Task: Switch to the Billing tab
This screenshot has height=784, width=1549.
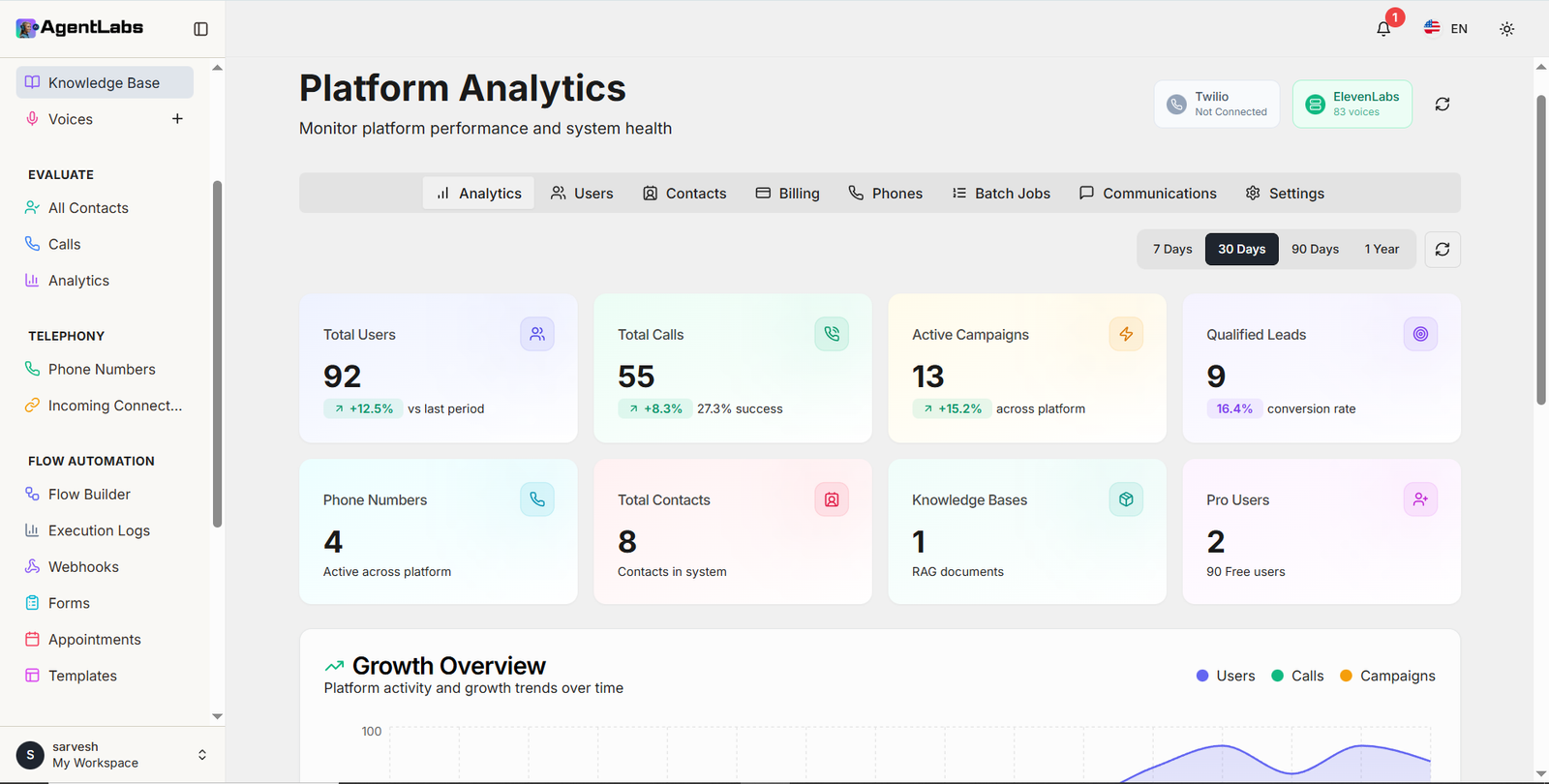Action: click(x=787, y=193)
